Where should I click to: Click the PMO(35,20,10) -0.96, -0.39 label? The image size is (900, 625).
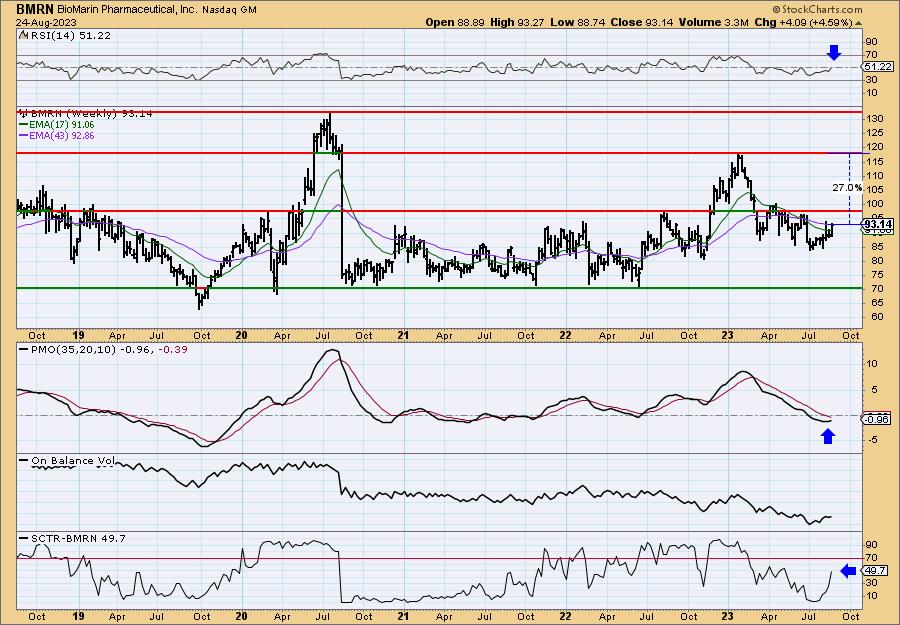pos(108,350)
